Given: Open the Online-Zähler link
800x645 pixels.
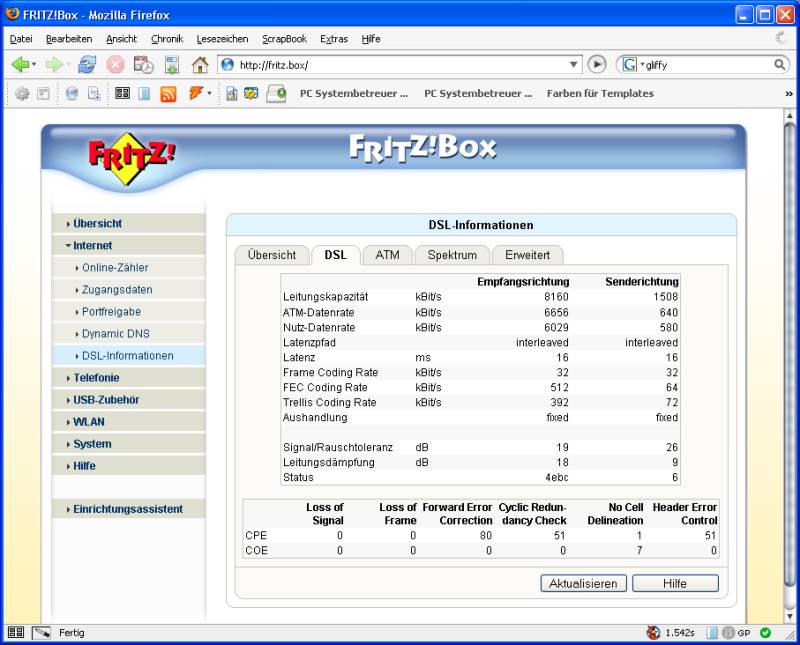Looking at the screenshot, I should [115, 267].
